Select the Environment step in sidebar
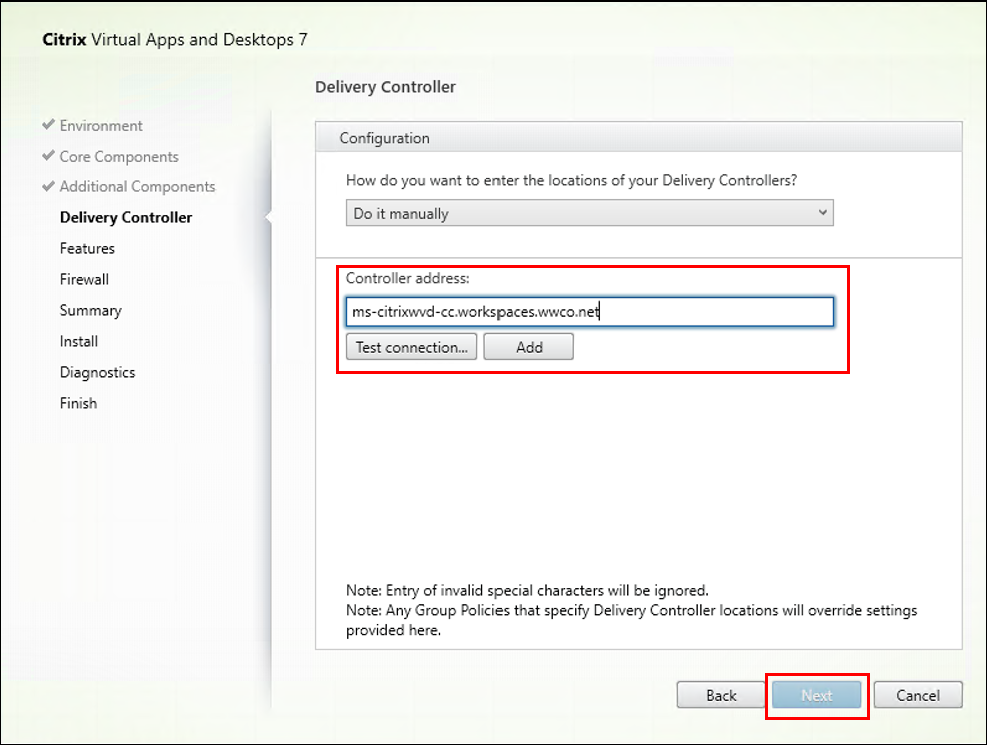Image resolution: width=987 pixels, height=745 pixels. (x=101, y=126)
